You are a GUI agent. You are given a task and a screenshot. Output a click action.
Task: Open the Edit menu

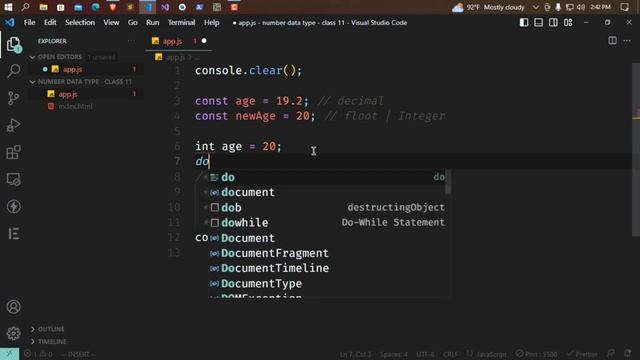(x=50, y=22)
